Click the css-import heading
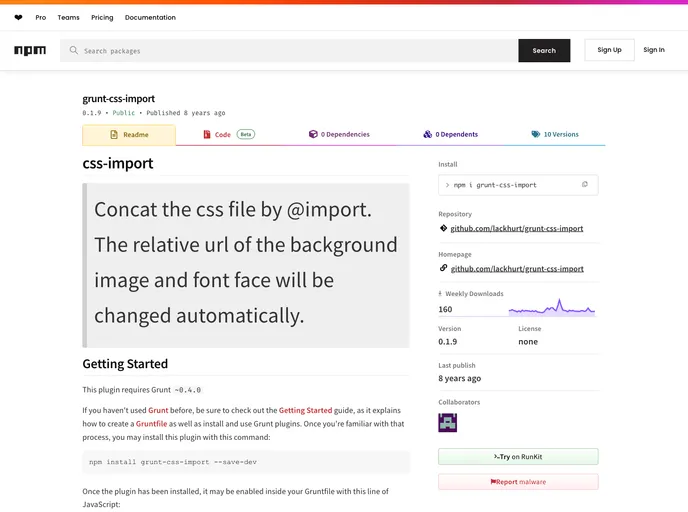This screenshot has height=512, width=688. click(x=118, y=163)
